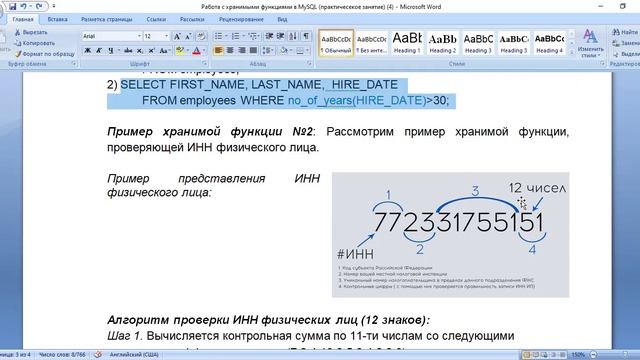
Task: Decrease font size with Shrink Font
Action: 188,36
